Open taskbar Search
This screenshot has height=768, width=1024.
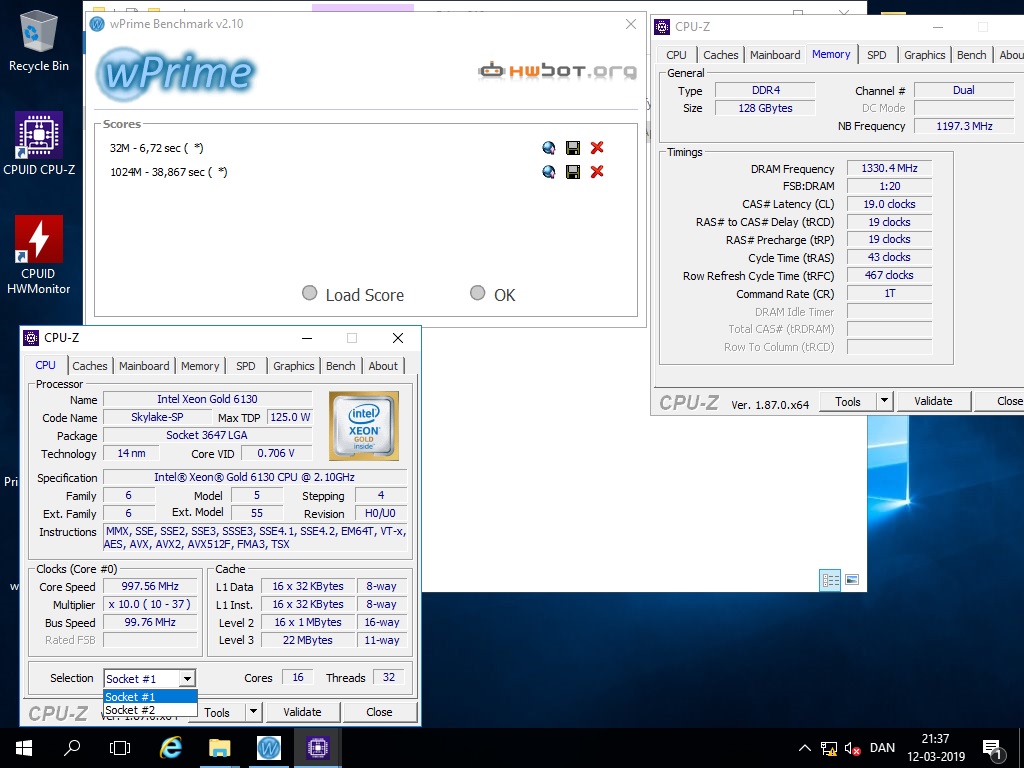(x=71, y=748)
